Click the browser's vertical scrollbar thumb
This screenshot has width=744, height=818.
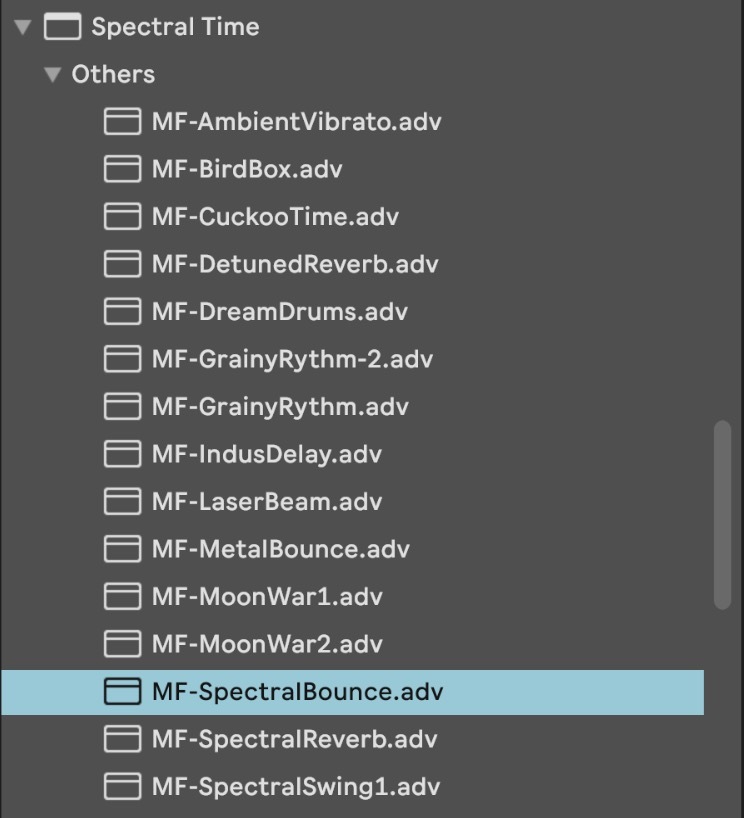[x=722, y=515]
